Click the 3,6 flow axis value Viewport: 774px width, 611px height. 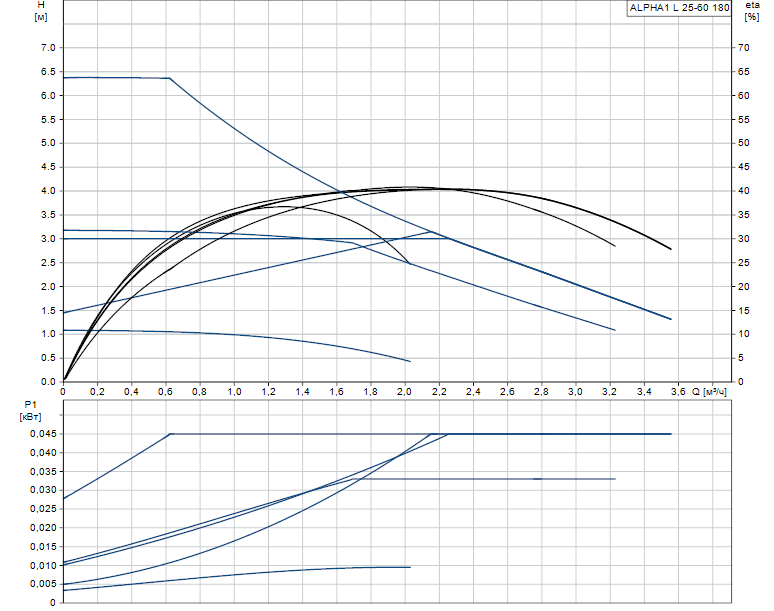(x=678, y=392)
